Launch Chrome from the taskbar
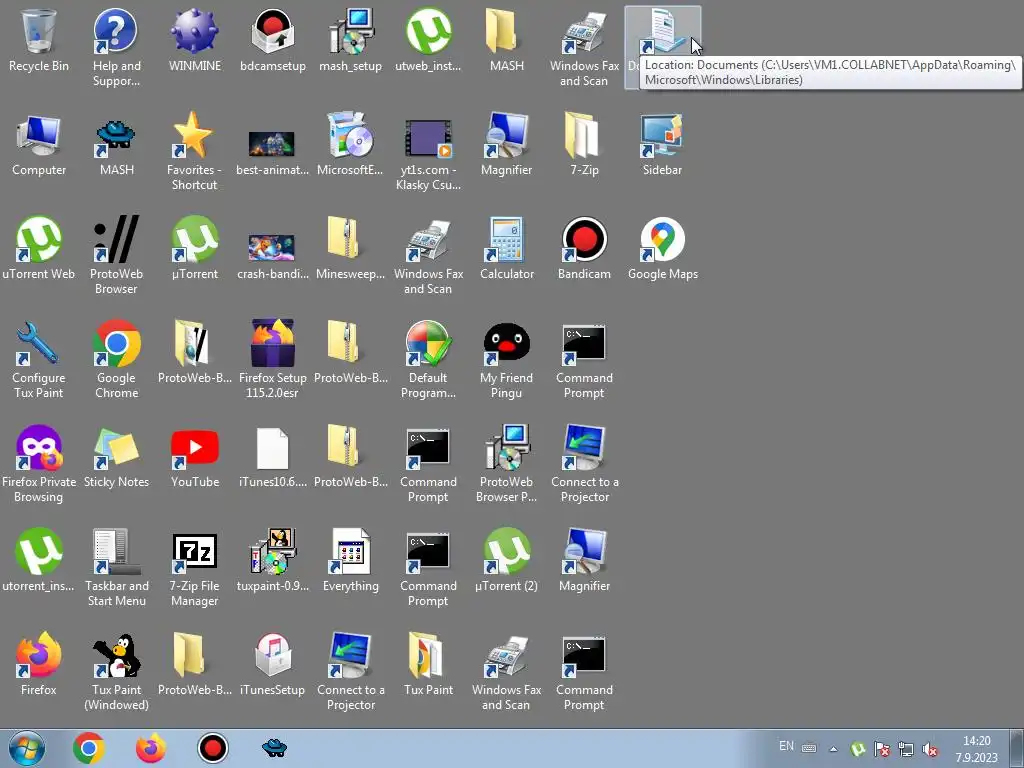The width and height of the screenshot is (1024, 768). tap(89, 748)
